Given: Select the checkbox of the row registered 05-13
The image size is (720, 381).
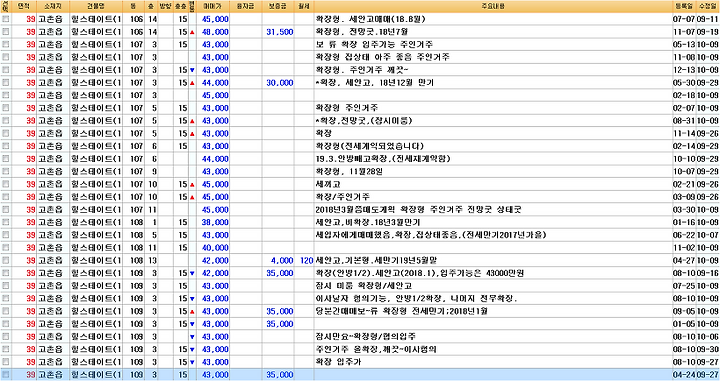Looking at the screenshot, I should [x=6, y=45].
